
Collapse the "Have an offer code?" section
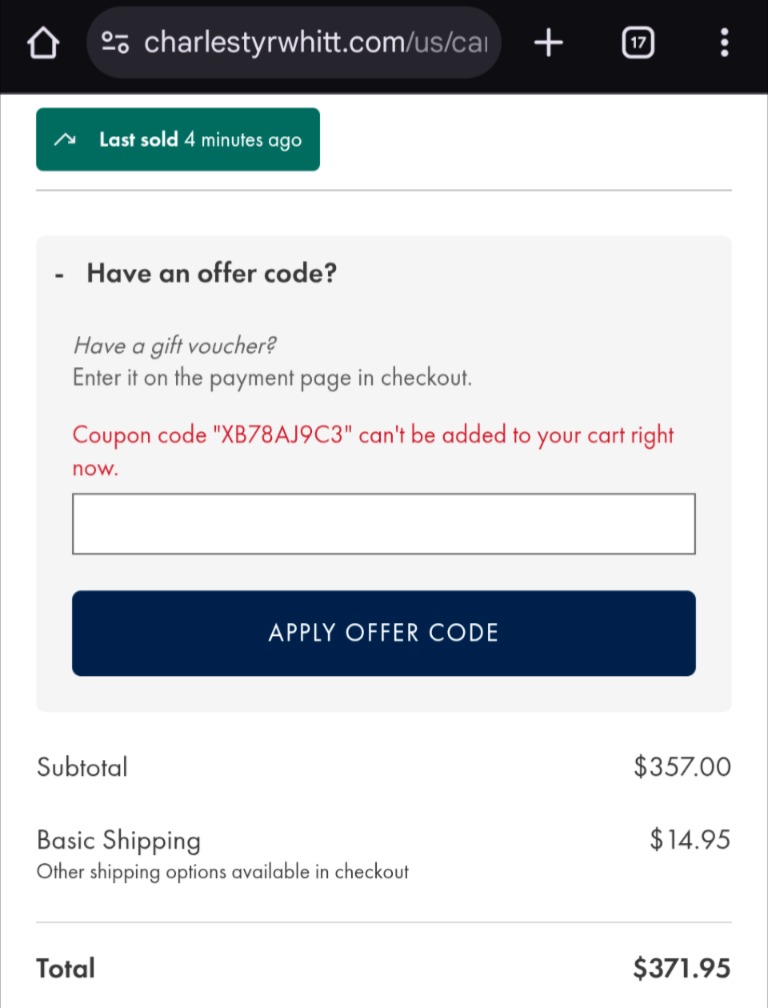click(x=212, y=272)
